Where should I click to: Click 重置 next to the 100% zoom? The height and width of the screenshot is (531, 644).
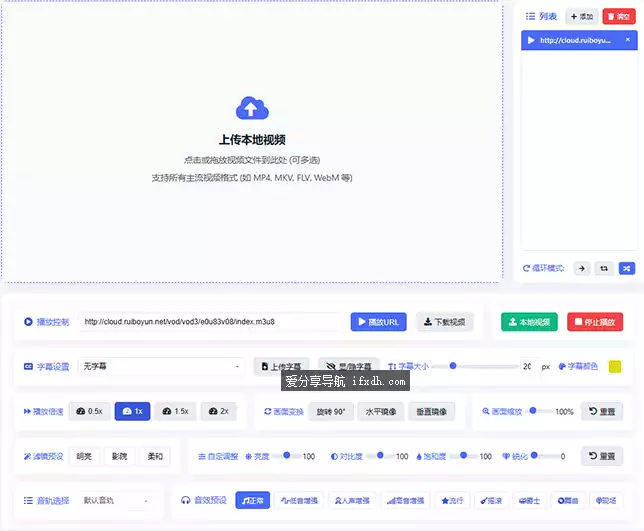(x=602, y=411)
